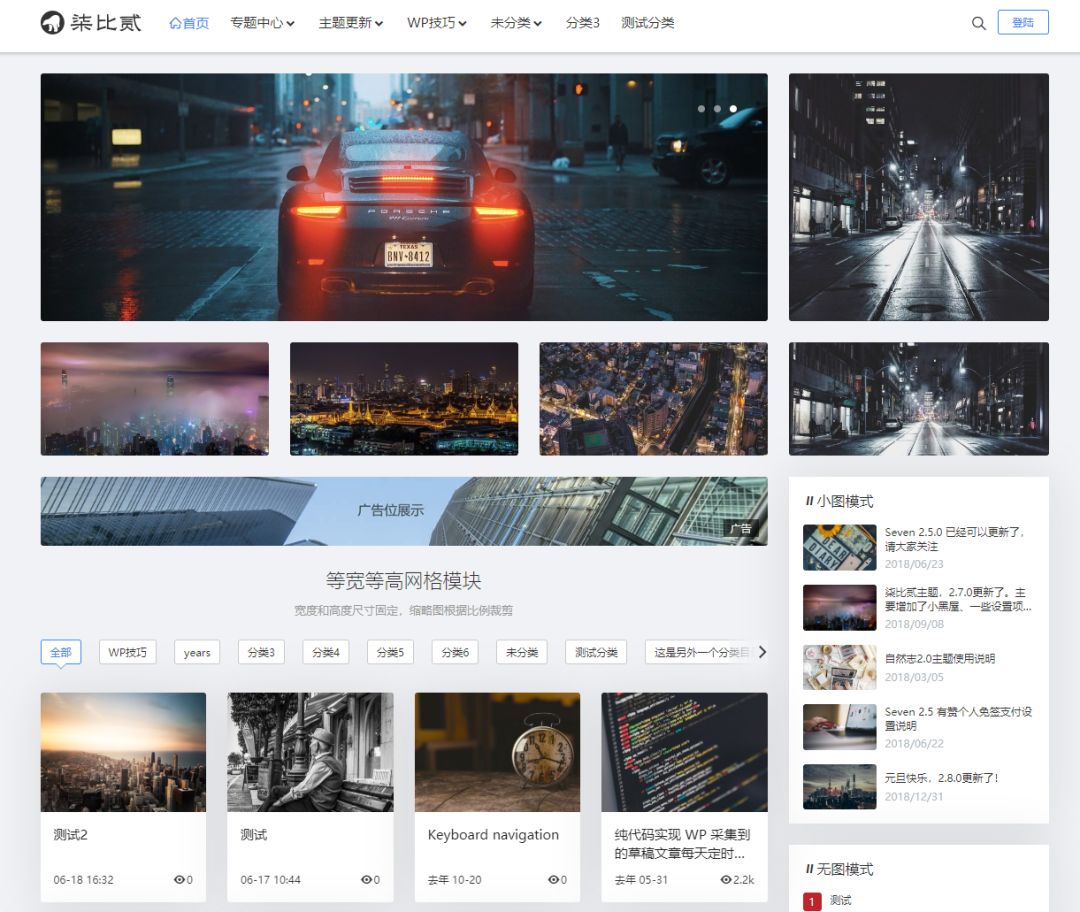The height and width of the screenshot is (912, 1080).
Task: Open the golden temple night city thumbnail
Action: coord(404,399)
